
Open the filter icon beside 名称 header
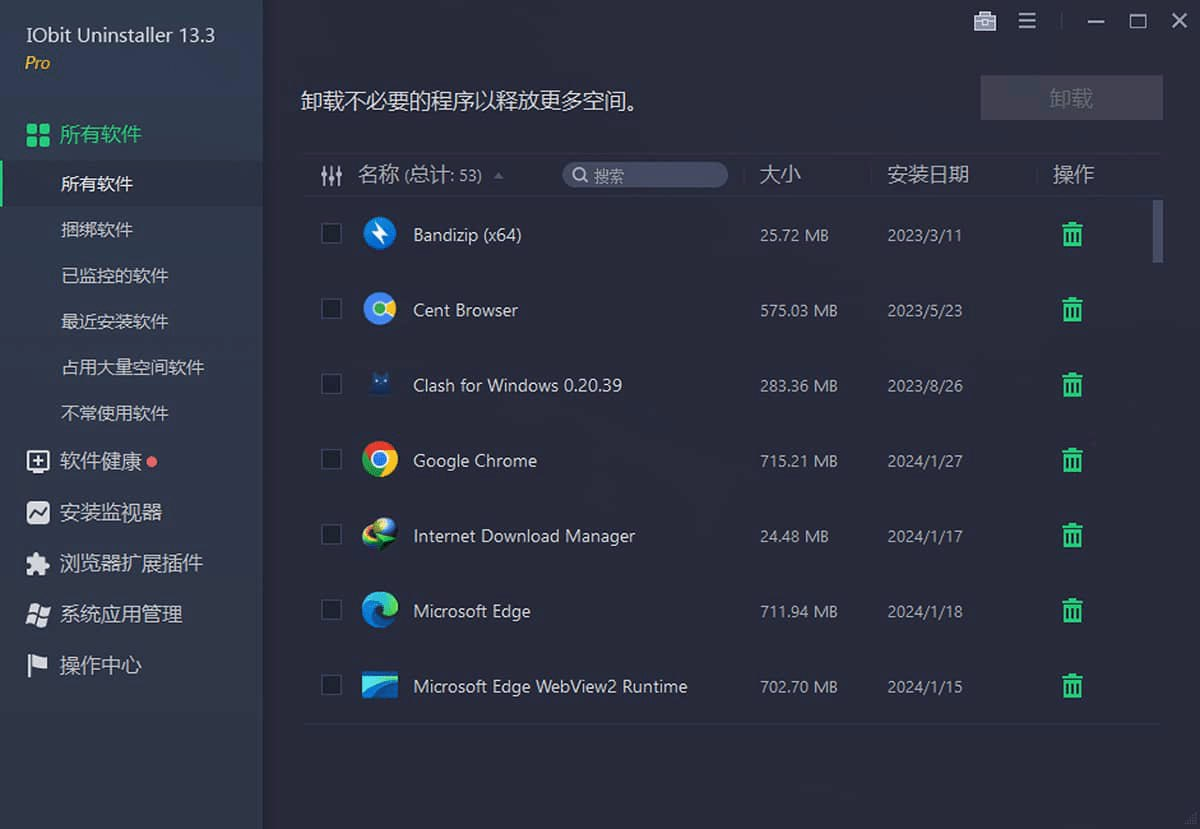pos(330,175)
